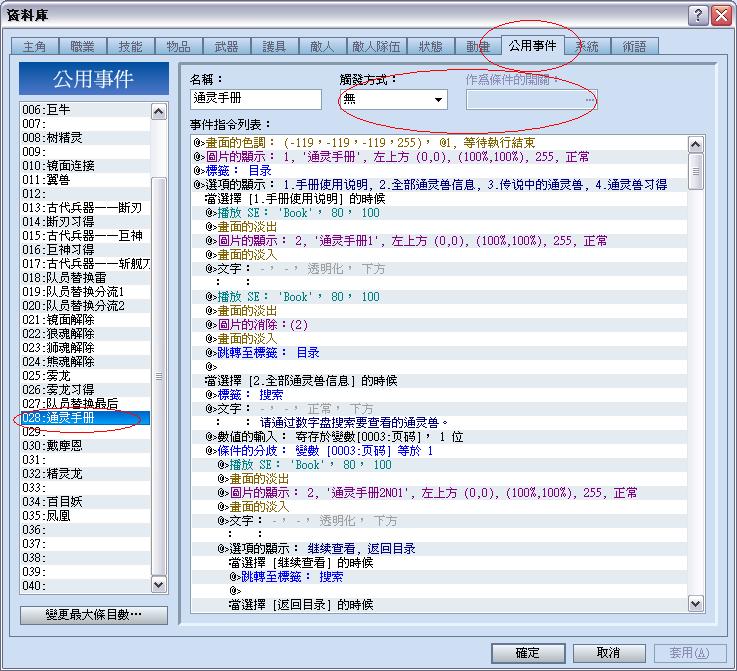Select list item 014:断刃习得
Screen dimensions: 737x671
pyautogui.click(x=85, y=221)
